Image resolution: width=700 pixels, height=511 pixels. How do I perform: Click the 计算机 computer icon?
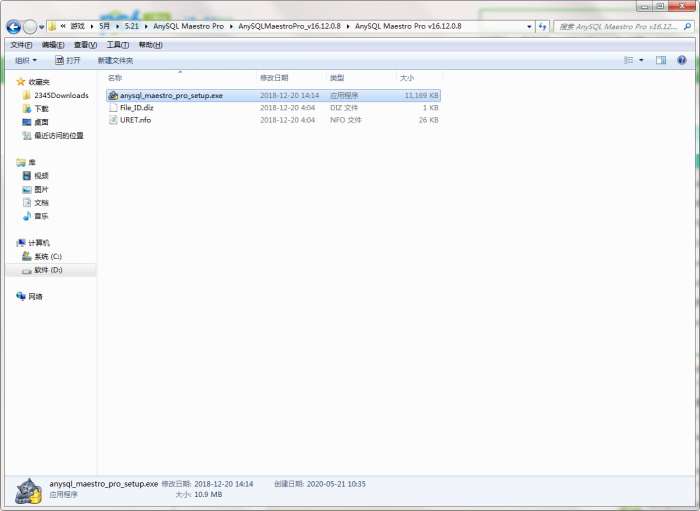21,243
